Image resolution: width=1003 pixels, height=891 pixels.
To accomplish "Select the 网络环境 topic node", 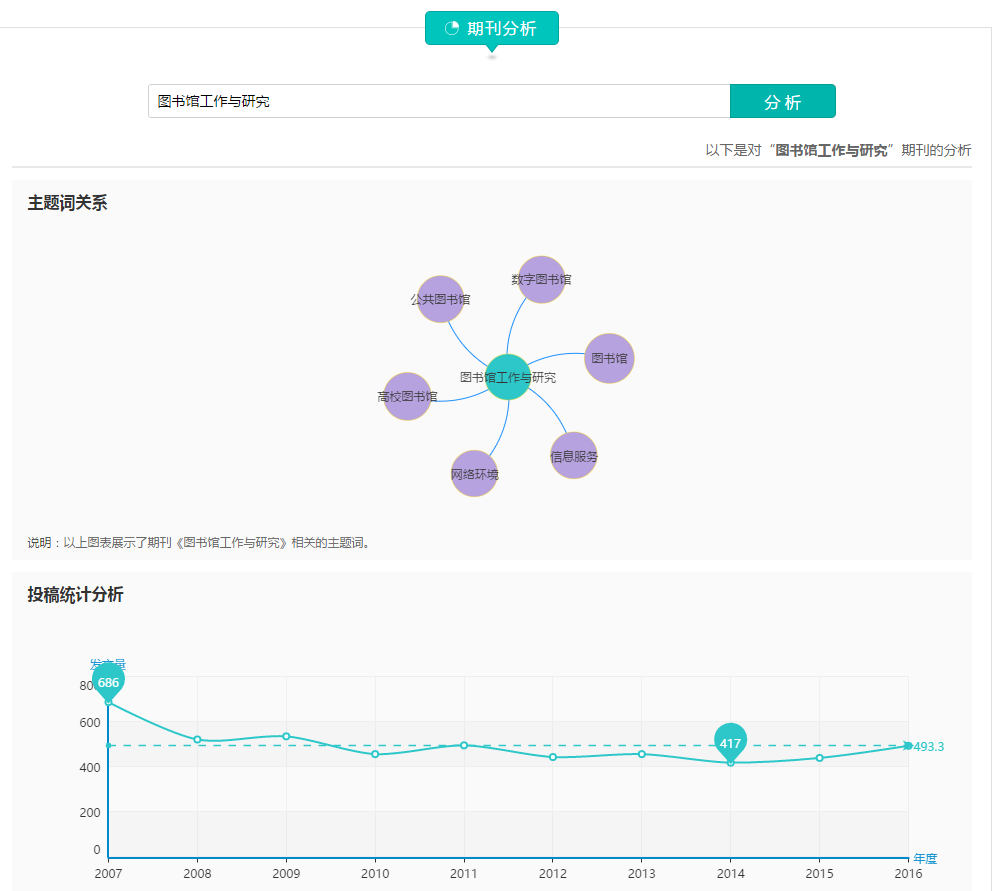I will click(x=474, y=474).
